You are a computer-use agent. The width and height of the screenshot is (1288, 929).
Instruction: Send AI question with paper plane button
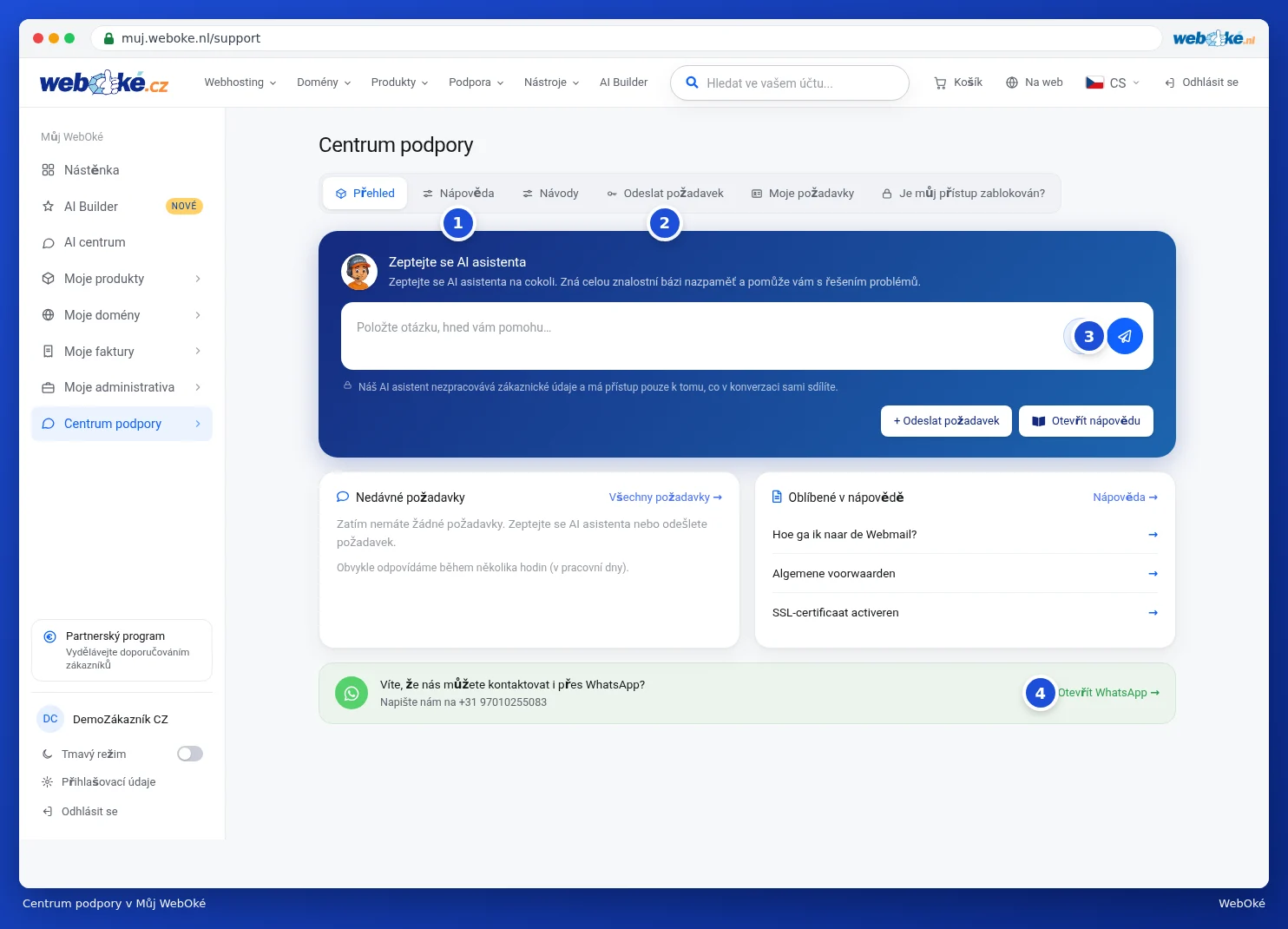(1125, 336)
